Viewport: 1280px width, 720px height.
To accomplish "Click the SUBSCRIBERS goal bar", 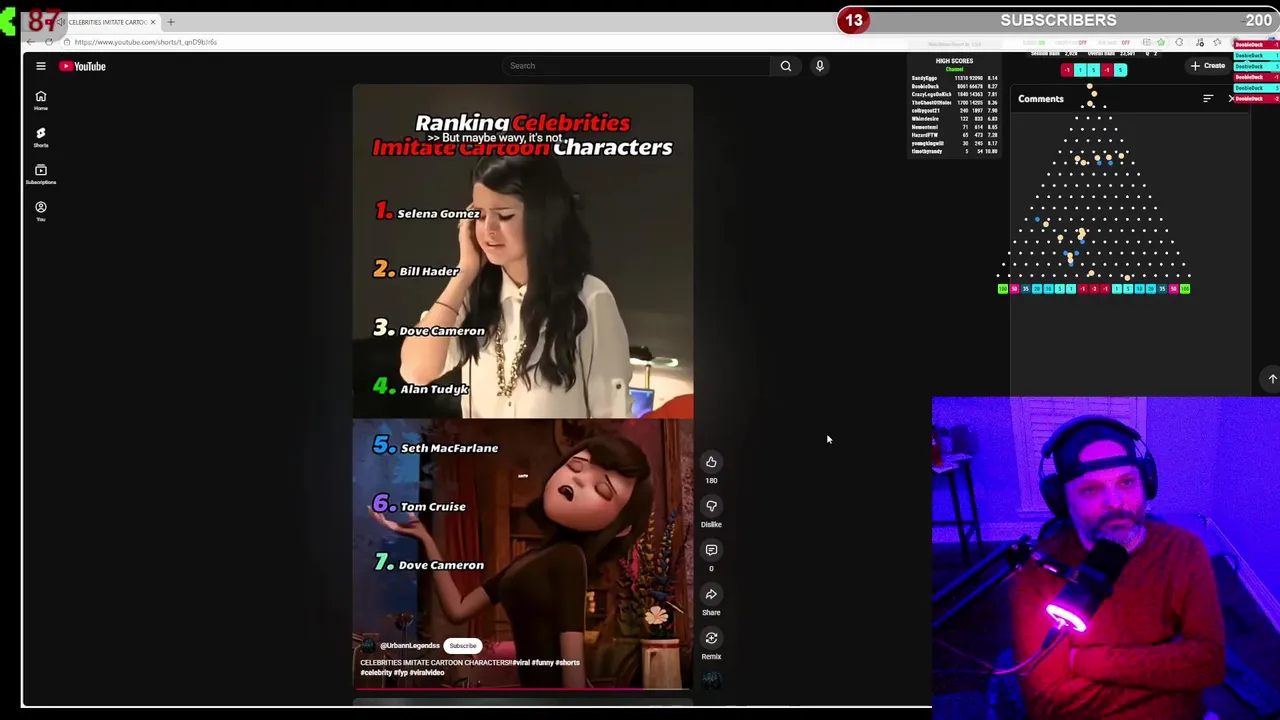I will pyautogui.click(x=1058, y=20).
